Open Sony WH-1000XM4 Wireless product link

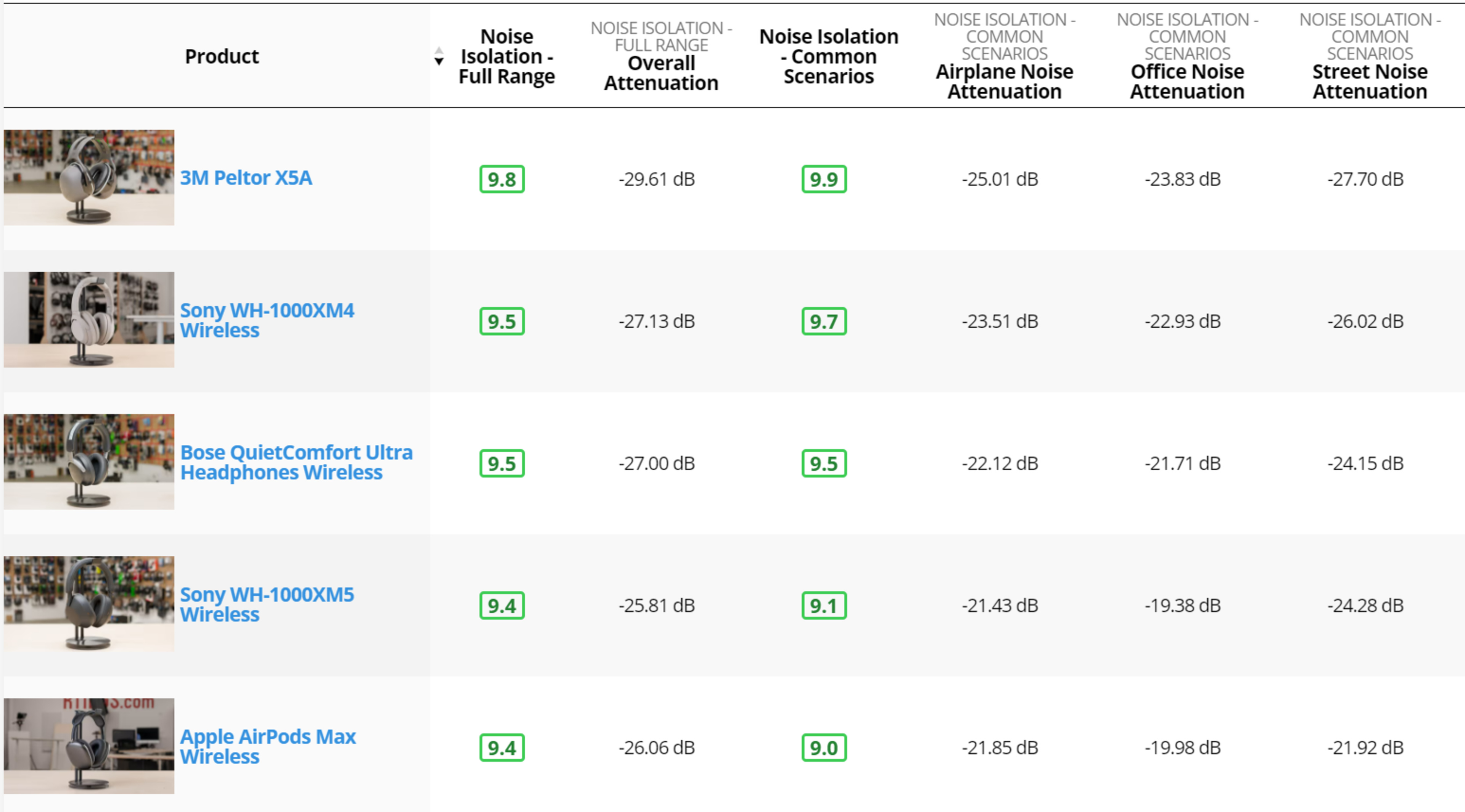click(x=267, y=320)
